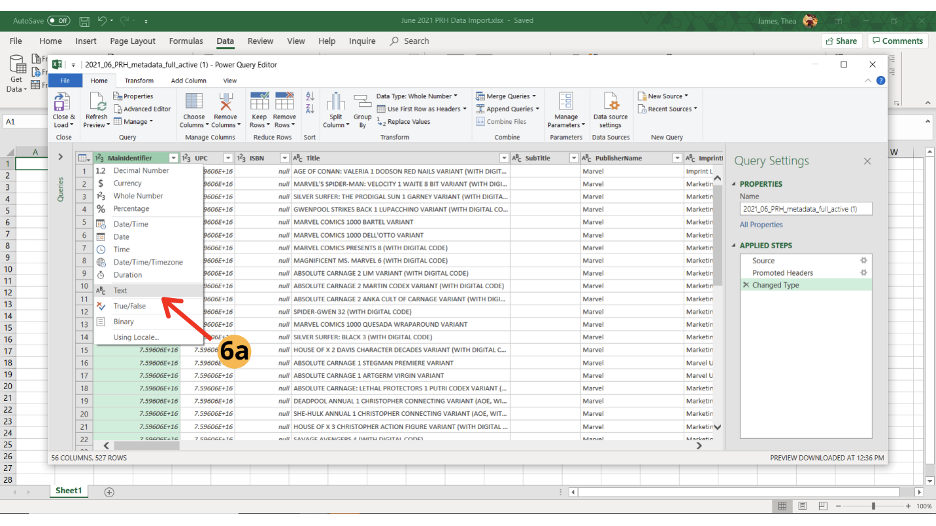The width and height of the screenshot is (936, 526).
Task: Open the Promoted Headers step settings gear
Action: pyautogui.click(x=863, y=273)
